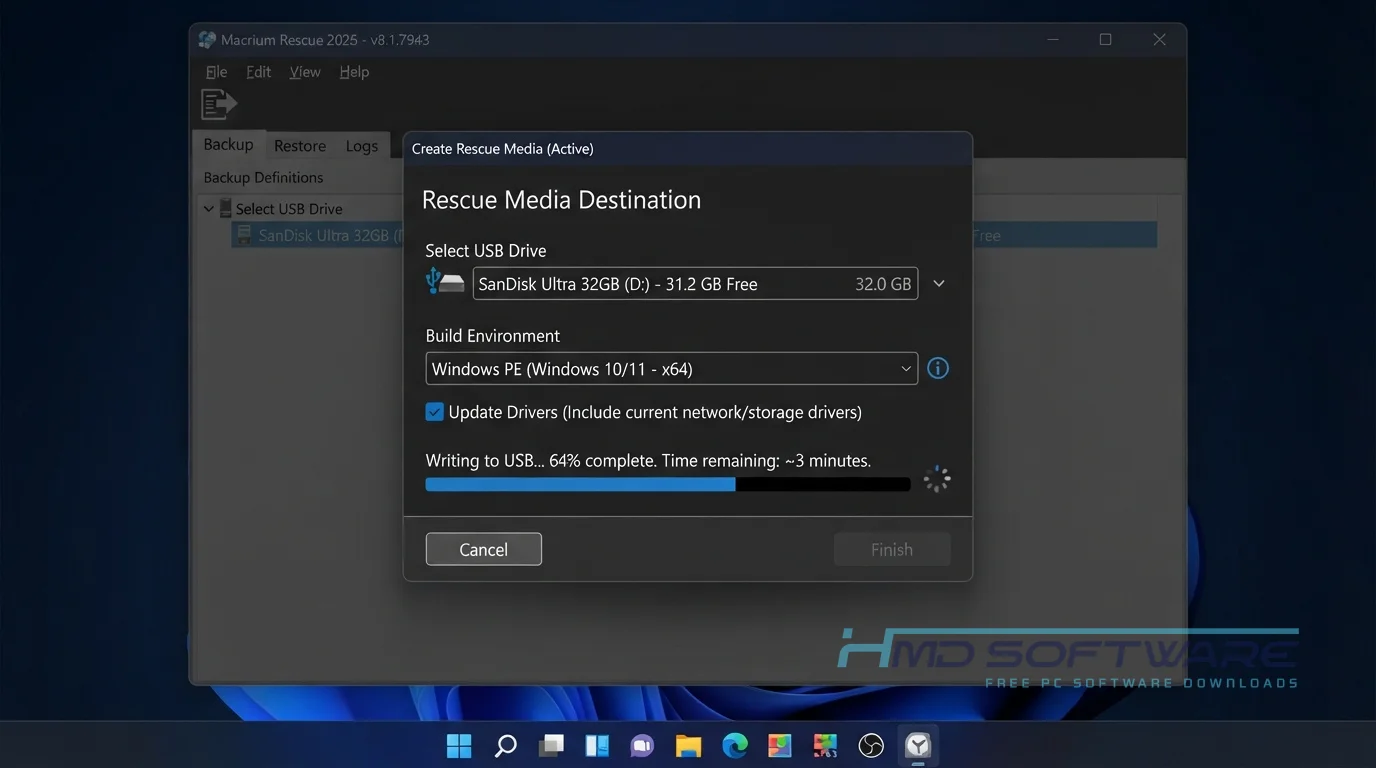Screen dimensions: 1376x768
Task: Click the export script toolbar icon below File menu
Action: point(218,104)
